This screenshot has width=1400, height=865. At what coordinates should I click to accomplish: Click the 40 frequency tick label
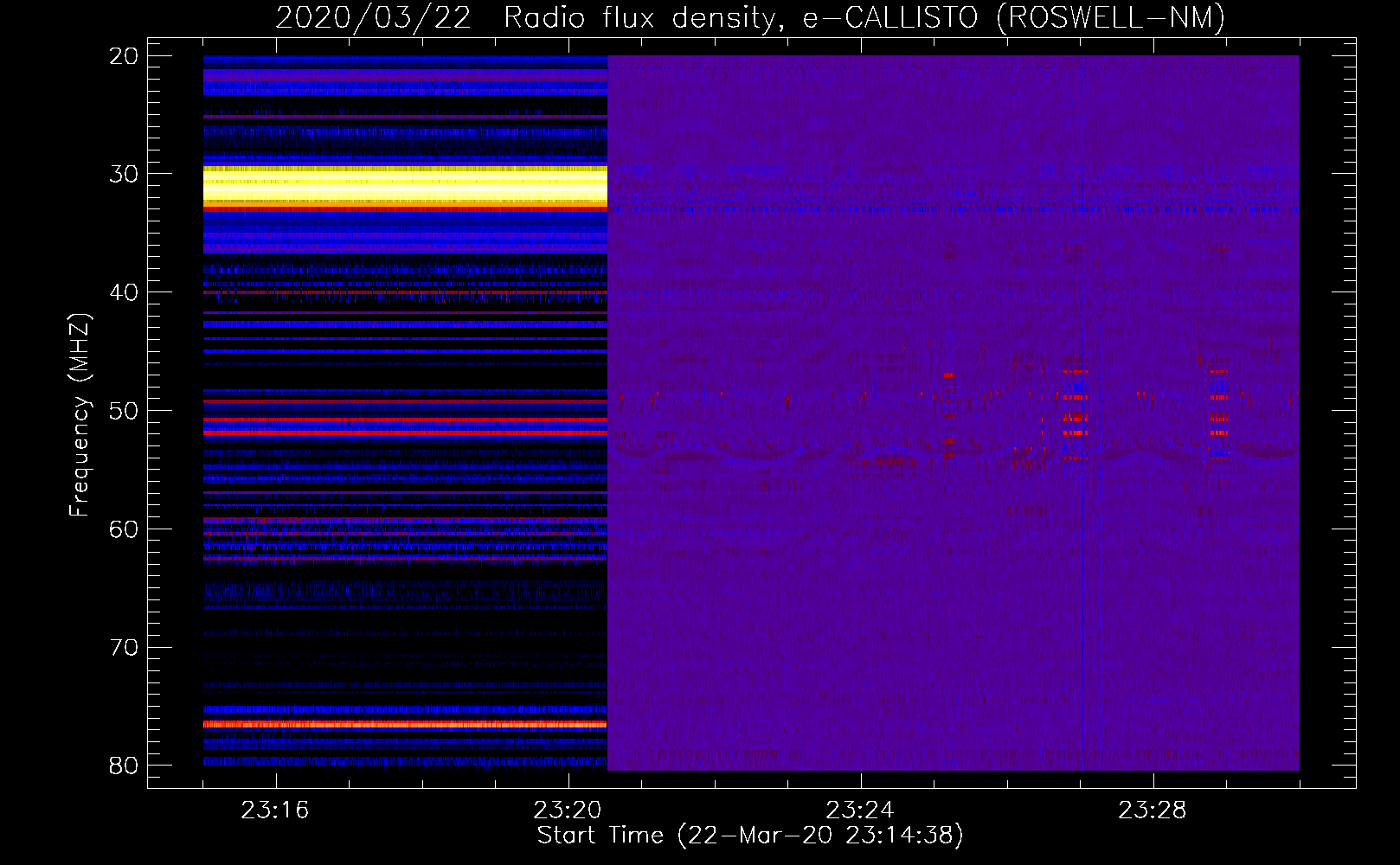[124, 292]
